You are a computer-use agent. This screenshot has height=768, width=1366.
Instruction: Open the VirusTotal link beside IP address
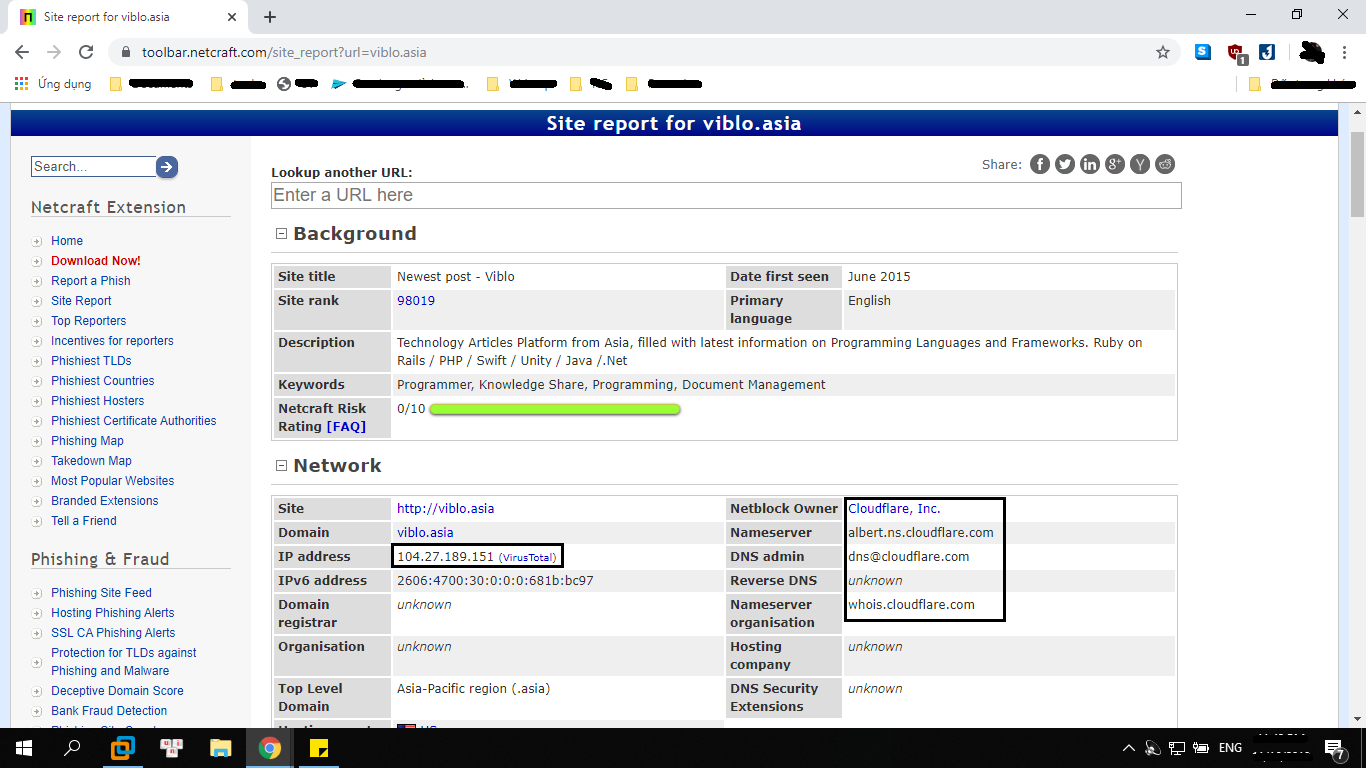point(527,558)
